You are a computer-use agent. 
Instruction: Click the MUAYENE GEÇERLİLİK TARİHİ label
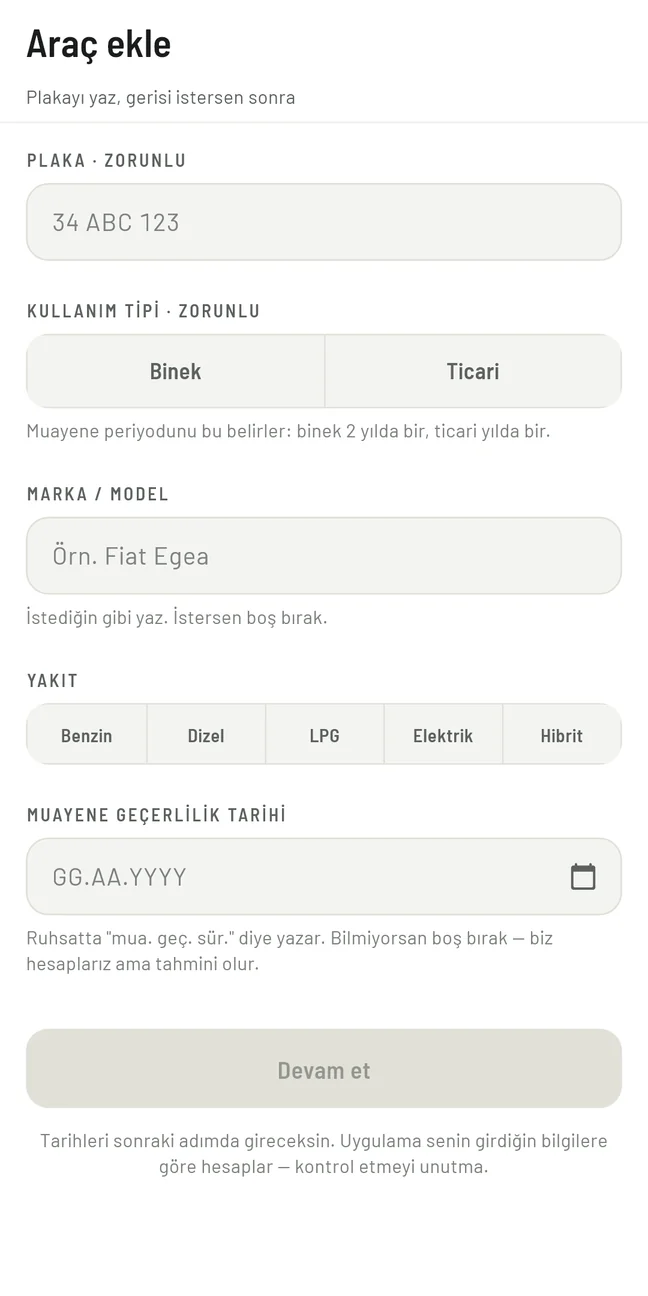tap(157, 815)
